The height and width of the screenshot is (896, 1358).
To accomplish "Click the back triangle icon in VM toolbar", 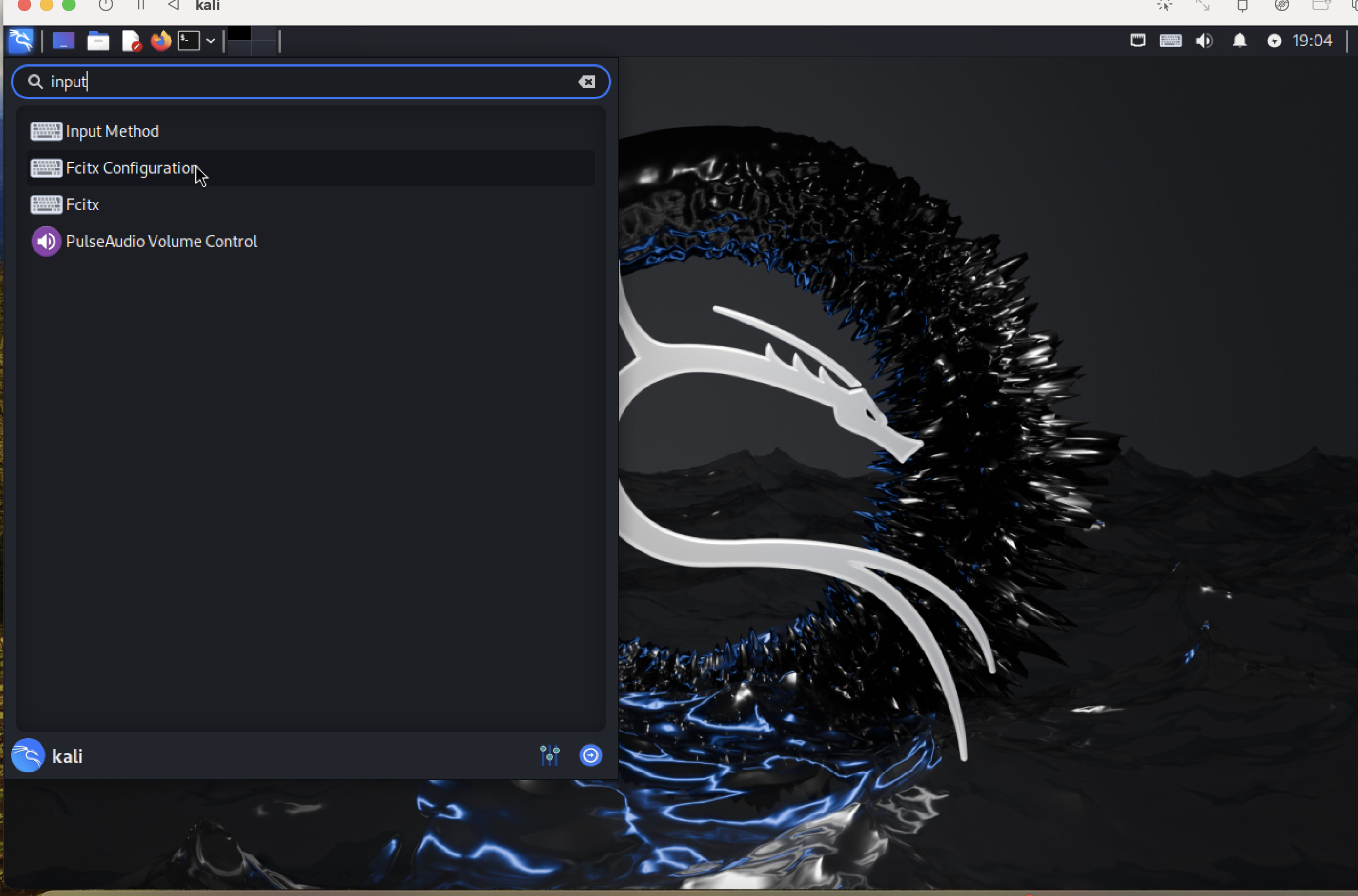I will [x=173, y=6].
